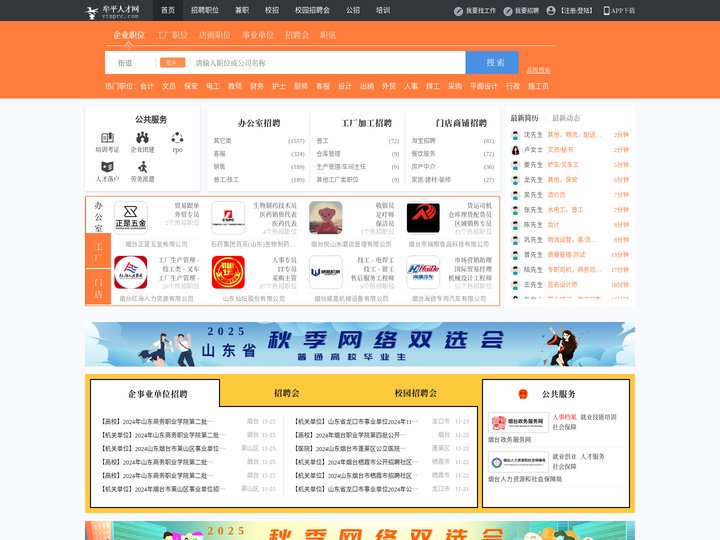
Task: Click the 红海人力资源 round logo
Action: [x=130, y=272]
